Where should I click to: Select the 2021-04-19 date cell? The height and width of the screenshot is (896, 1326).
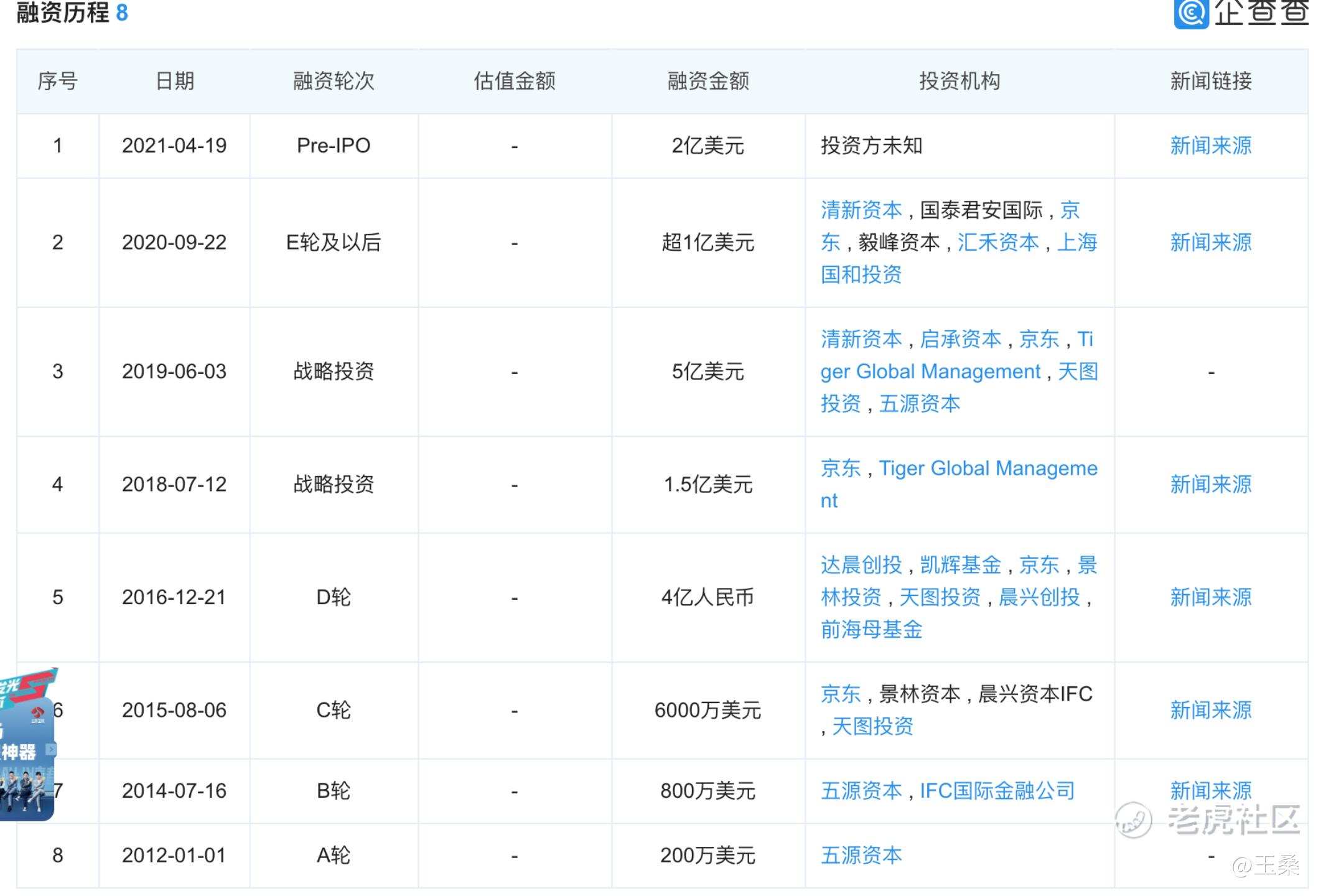174,146
